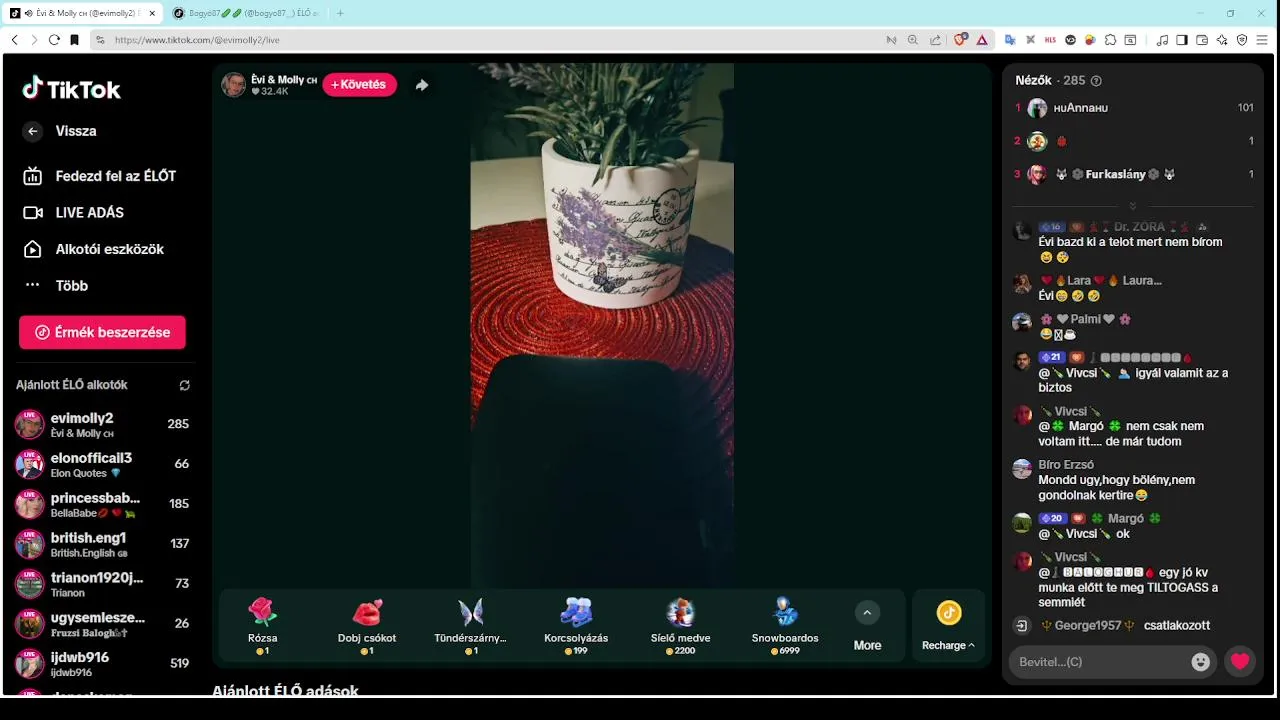Viewport: 1280px width, 720px height.
Task: Click the address bar URL
Action: [x=197, y=40]
